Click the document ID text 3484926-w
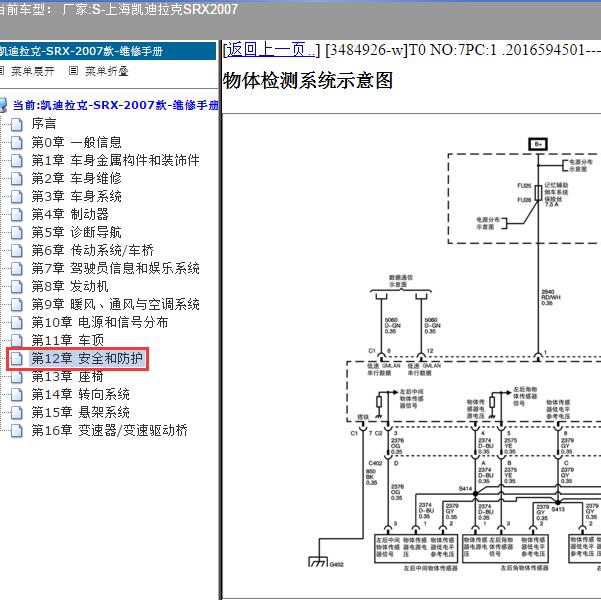601x600 pixels. (366, 50)
